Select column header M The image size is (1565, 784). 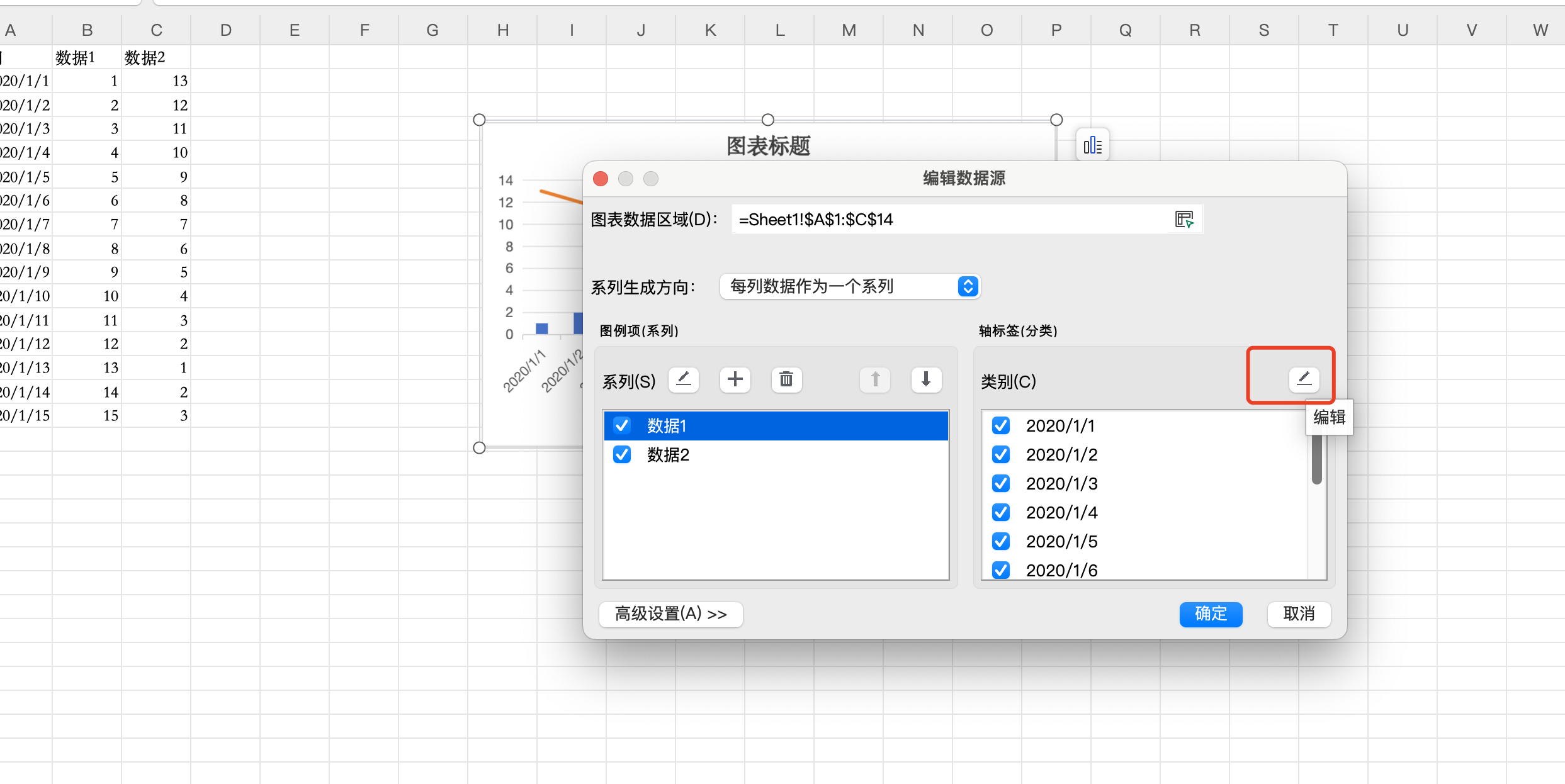[849, 30]
